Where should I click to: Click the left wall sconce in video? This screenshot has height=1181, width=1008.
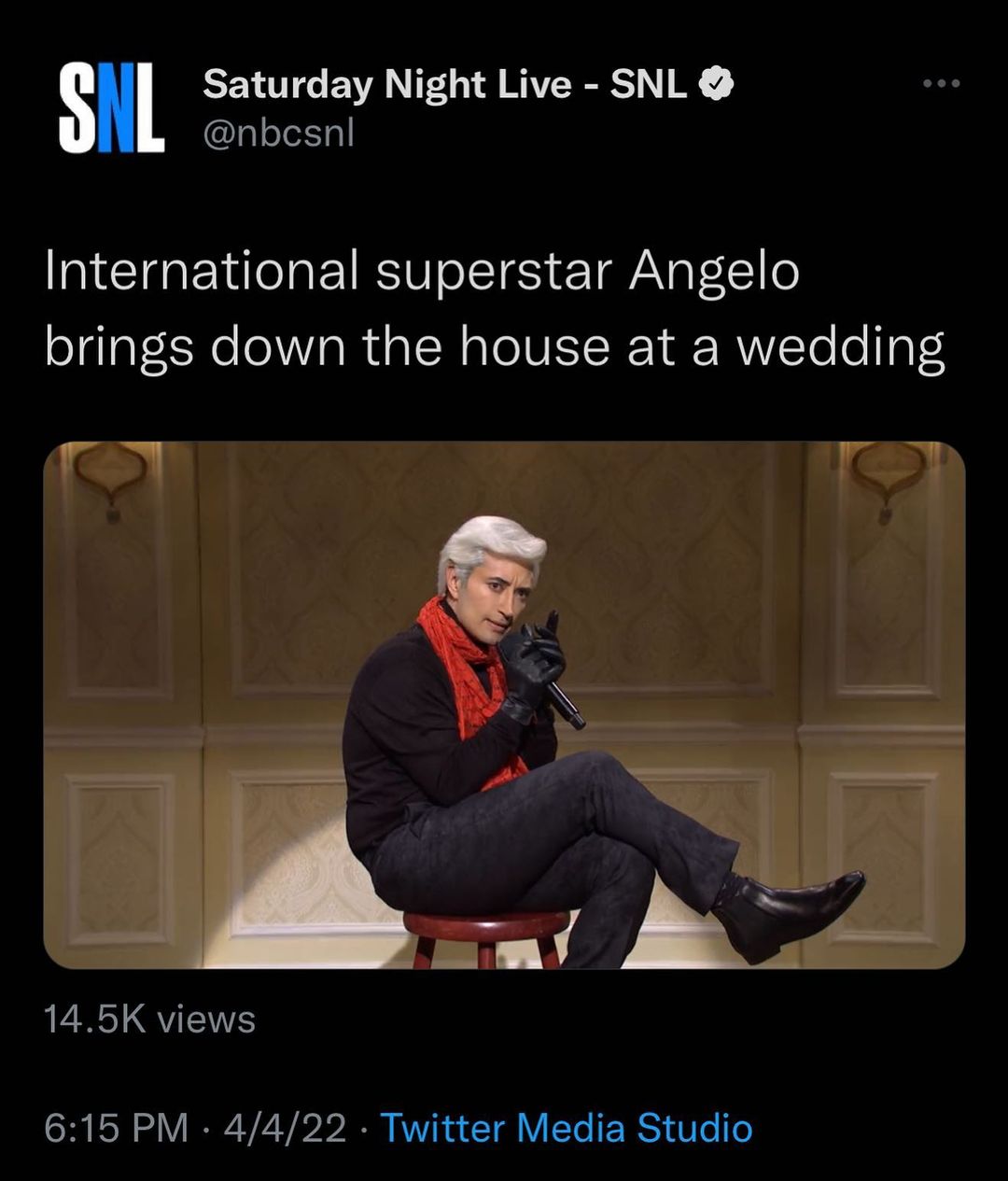coord(111,476)
